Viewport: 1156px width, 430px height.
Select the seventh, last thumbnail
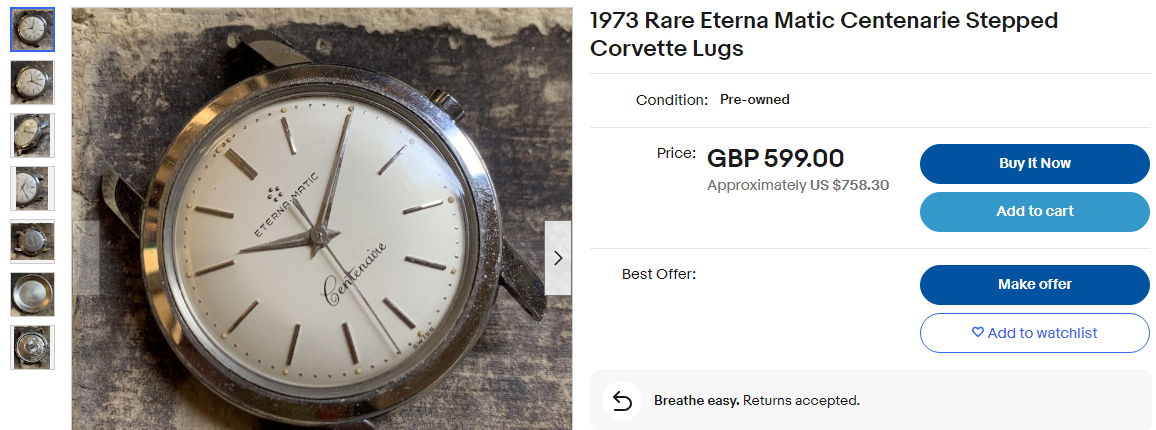click(x=32, y=347)
